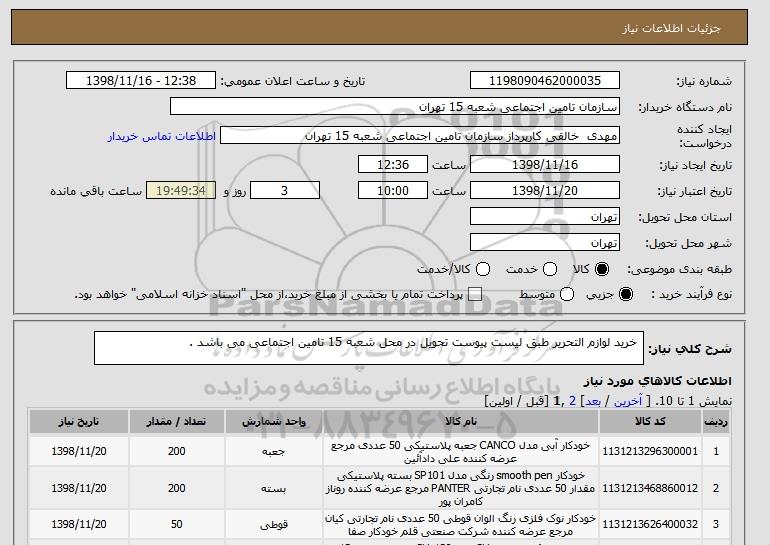Viewport: 770px width, 545px height.
Task: Select the کالا radio button
Action: (602, 269)
